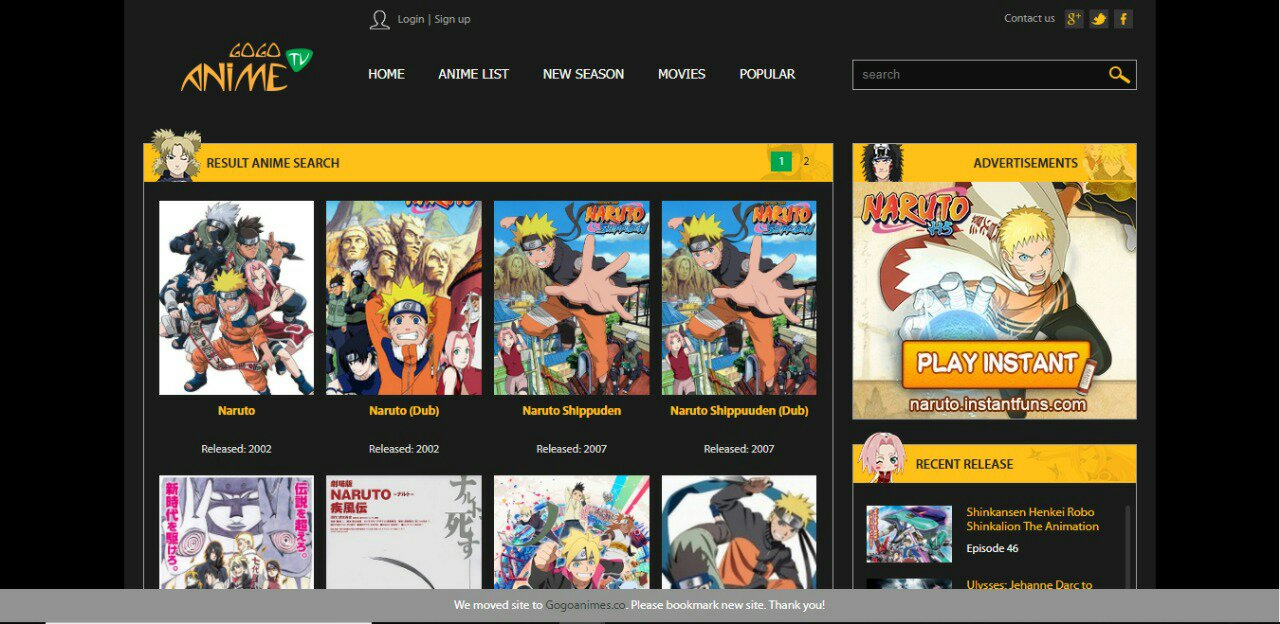Click the RECENT RELEASE heading
This screenshot has width=1280, height=624.
point(964,464)
